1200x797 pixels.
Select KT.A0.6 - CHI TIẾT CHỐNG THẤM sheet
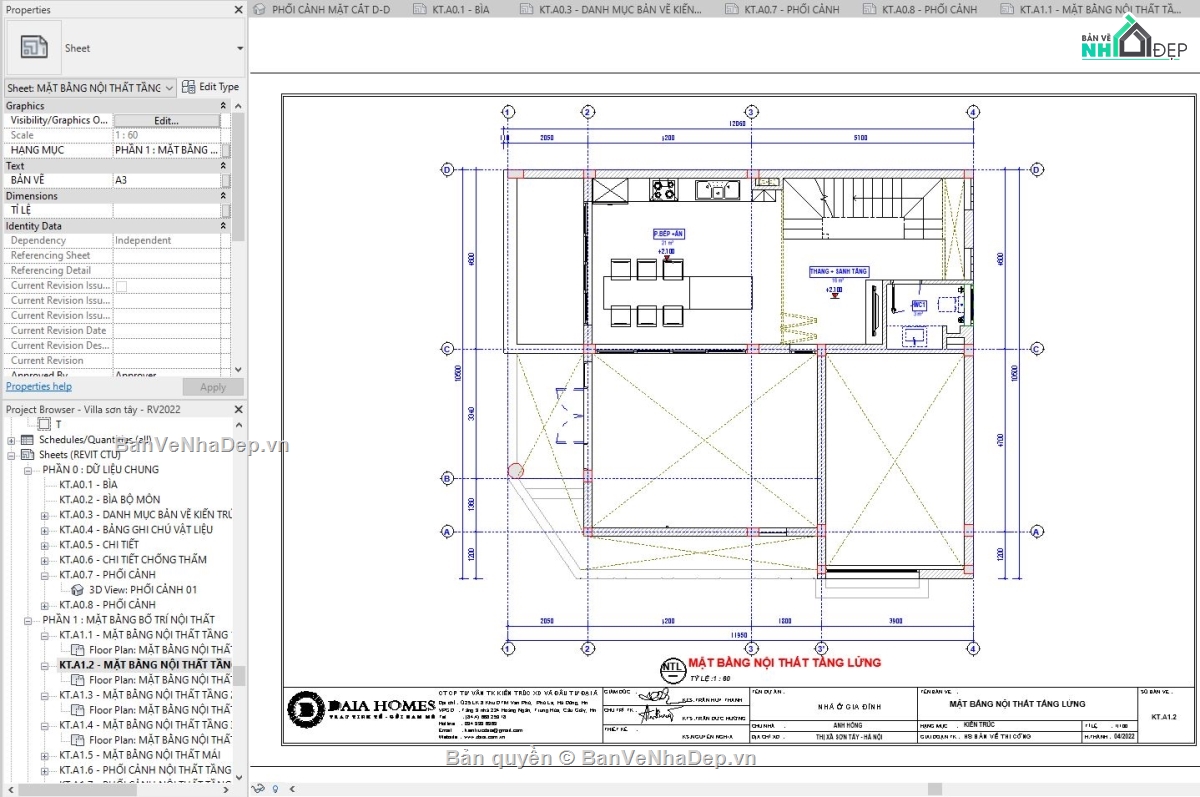[x=133, y=560]
